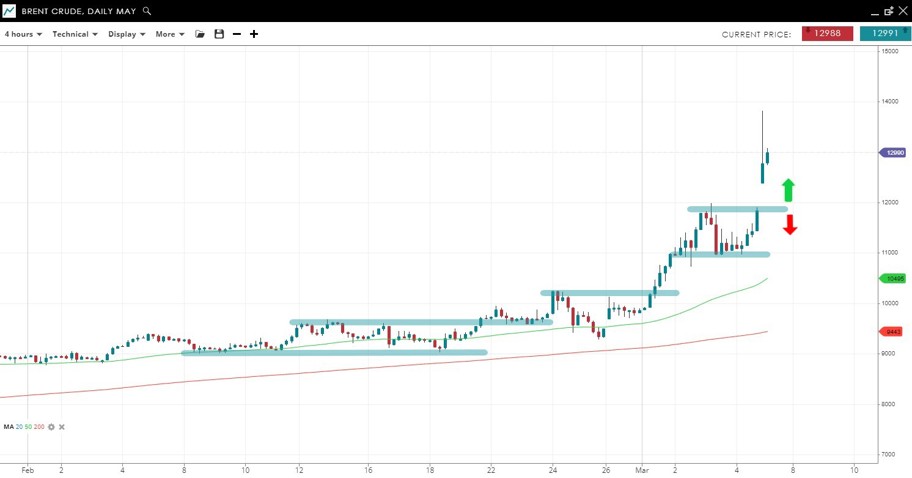
Task: Click the red down arrow on chart
Action: coord(789,224)
